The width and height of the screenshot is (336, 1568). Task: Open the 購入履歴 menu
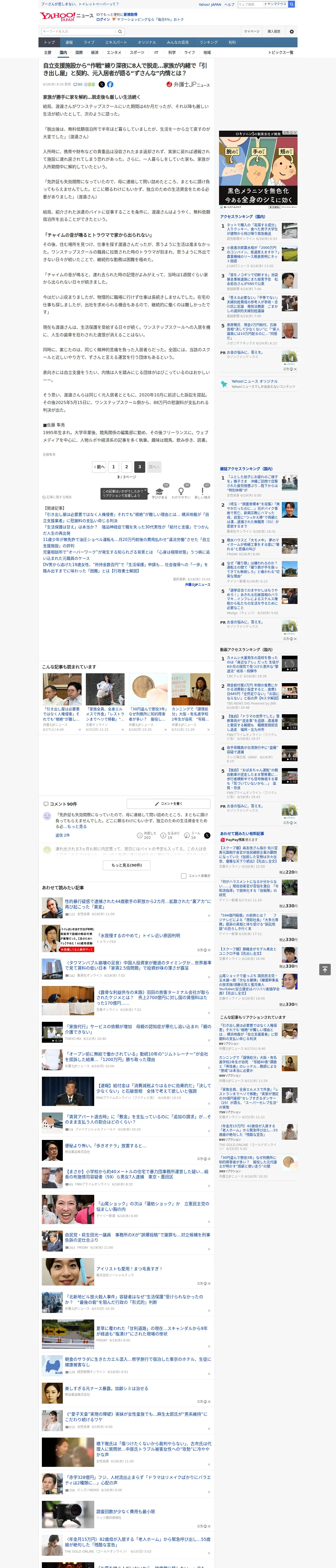(273, 32)
